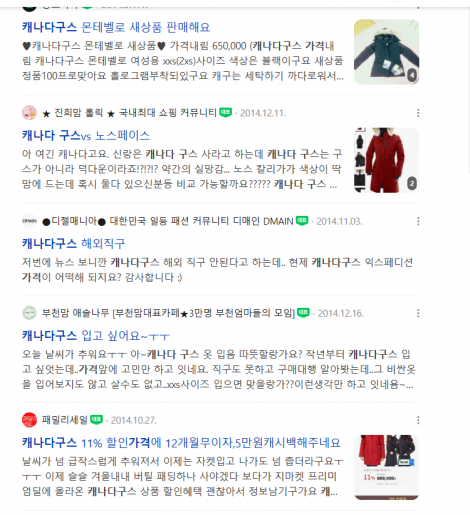This screenshot has height=515, width=470.
Task: Click 부천맘 애솔나무 cafe profile avatar
Action: (x=29, y=313)
